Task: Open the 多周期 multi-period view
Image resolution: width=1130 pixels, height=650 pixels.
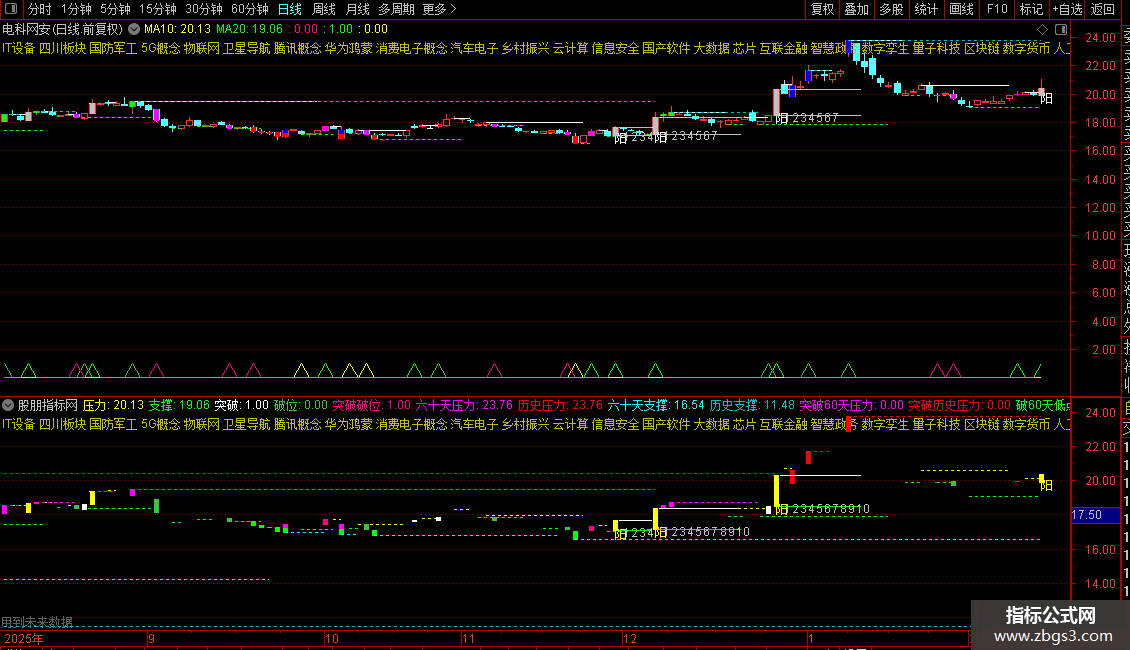Action: [x=396, y=9]
